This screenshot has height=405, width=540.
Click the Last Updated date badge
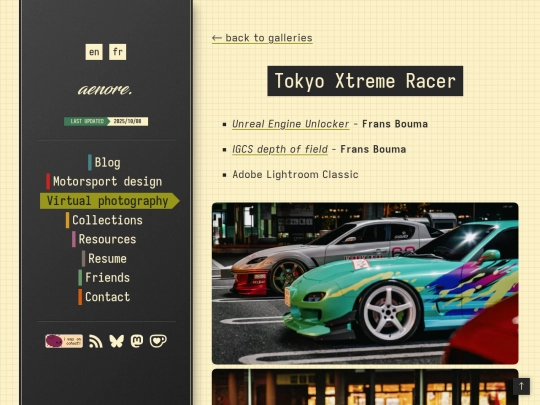pyautogui.click(x=106, y=121)
